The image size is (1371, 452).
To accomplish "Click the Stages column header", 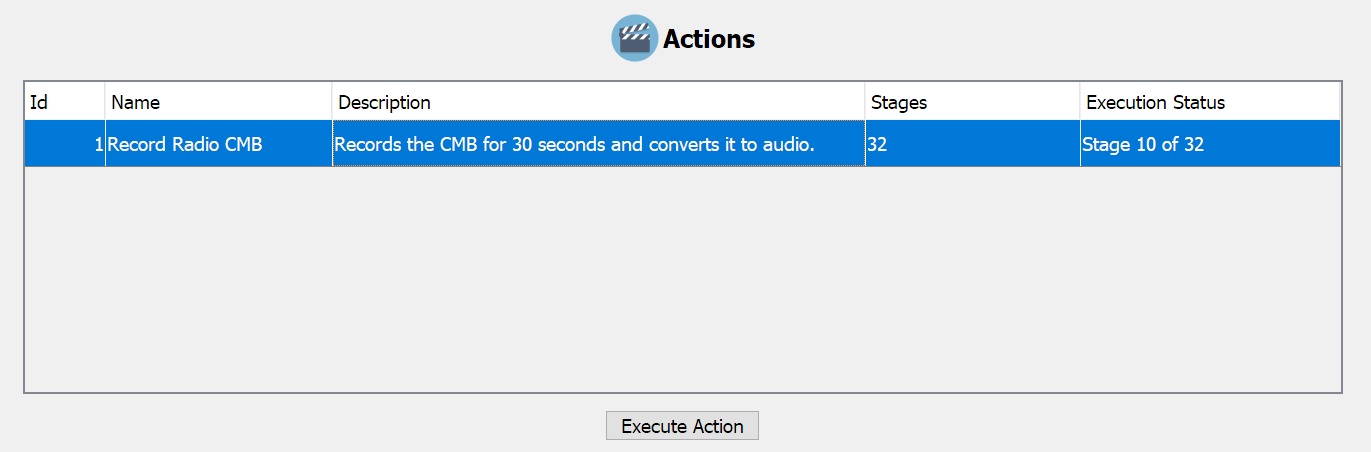I will 972,102.
